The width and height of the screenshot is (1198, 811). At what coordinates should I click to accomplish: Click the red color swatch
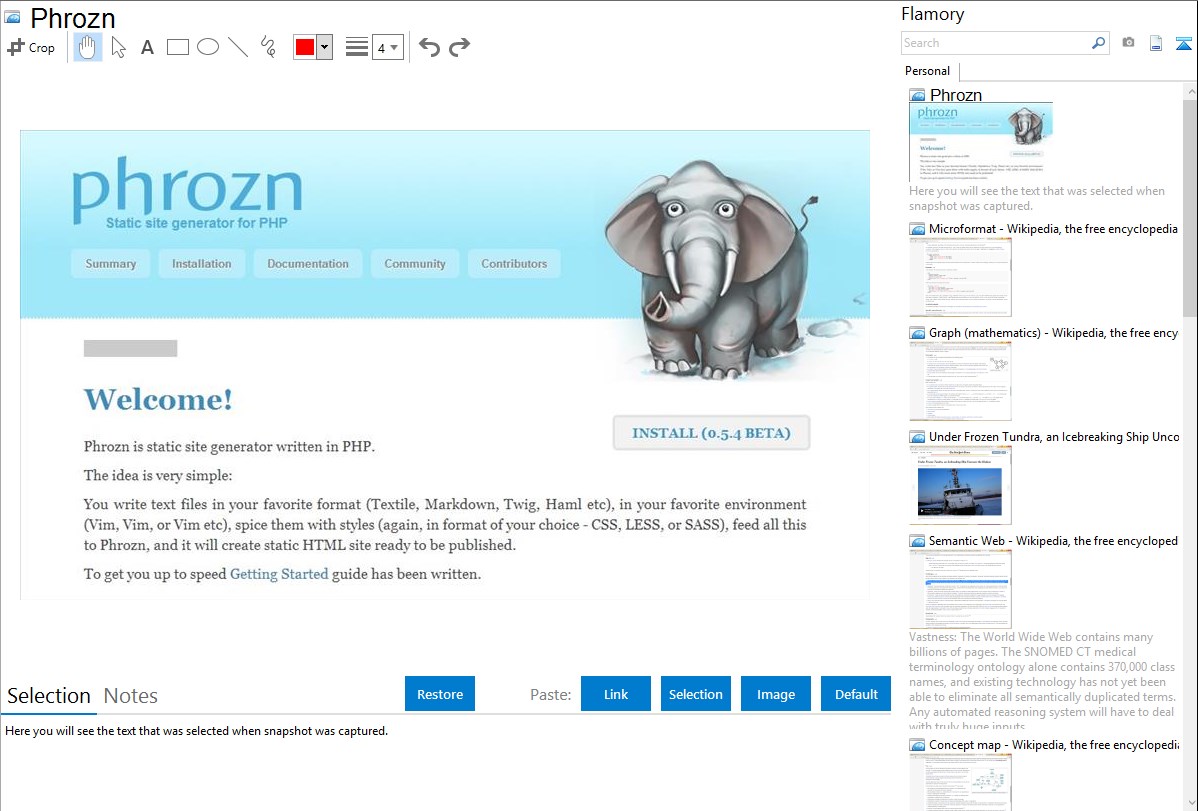(305, 47)
